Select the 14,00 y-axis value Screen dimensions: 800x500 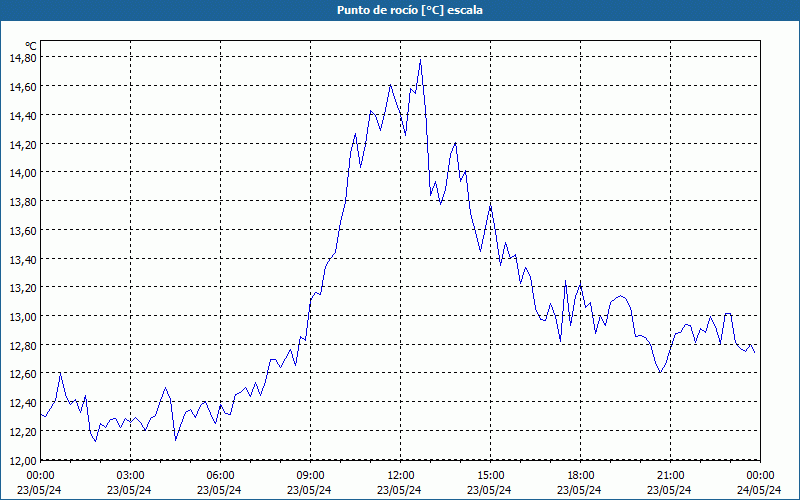click(23, 173)
